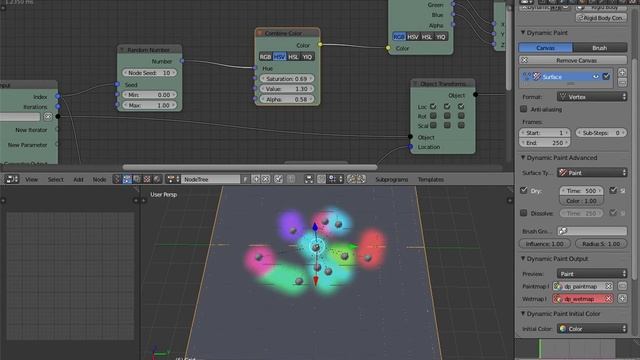Click the End 250 frame field

(544, 143)
